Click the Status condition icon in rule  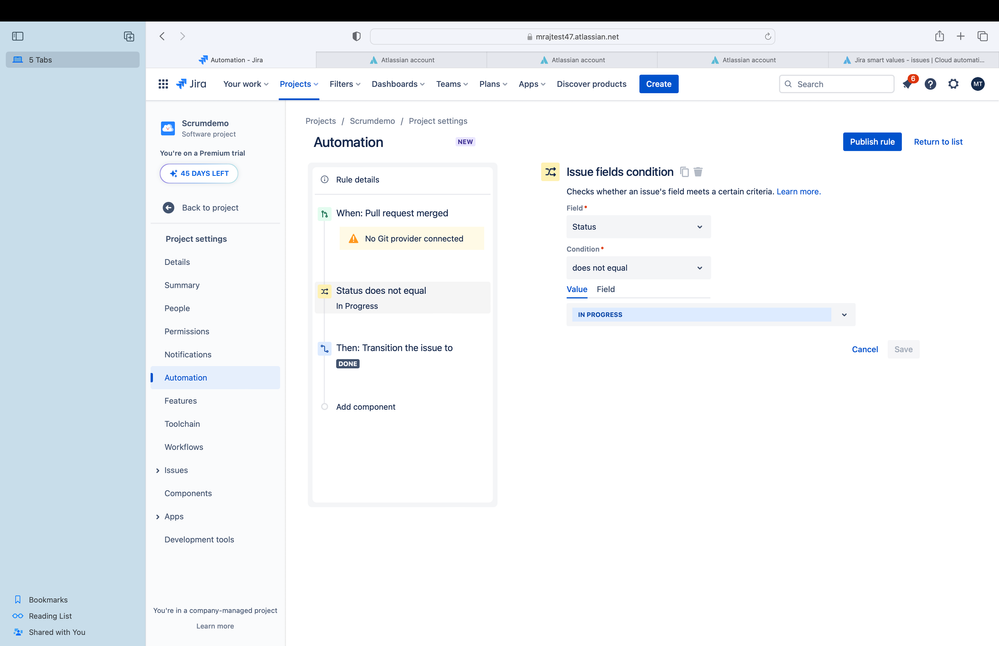click(x=324, y=291)
